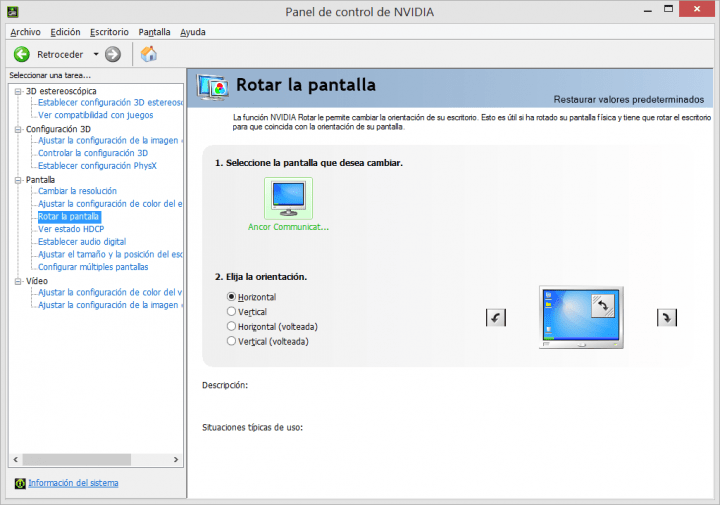Open Cambiar la resolución
The width and height of the screenshot is (720, 505).
click(77, 191)
